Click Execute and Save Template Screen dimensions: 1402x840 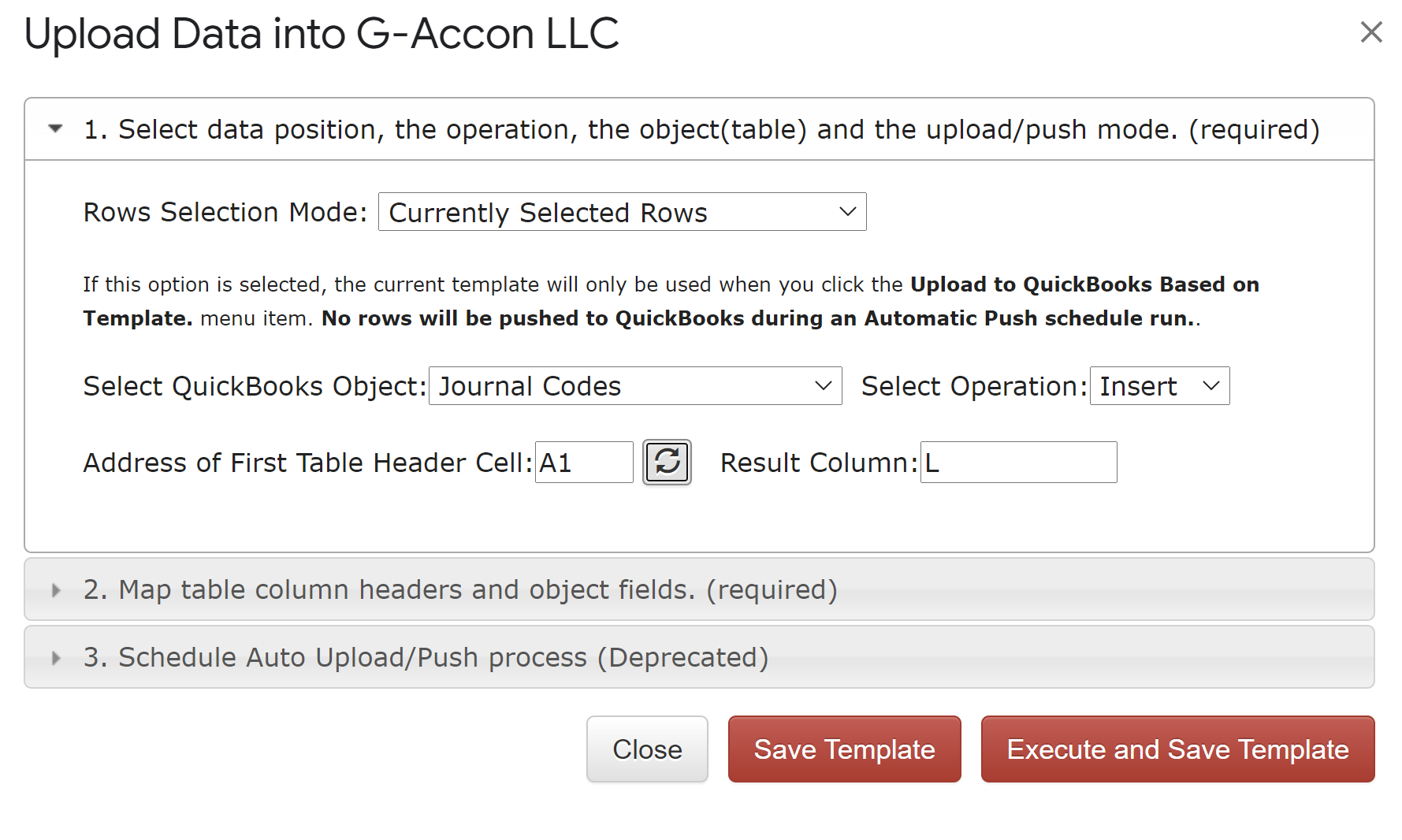(x=1177, y=749)
